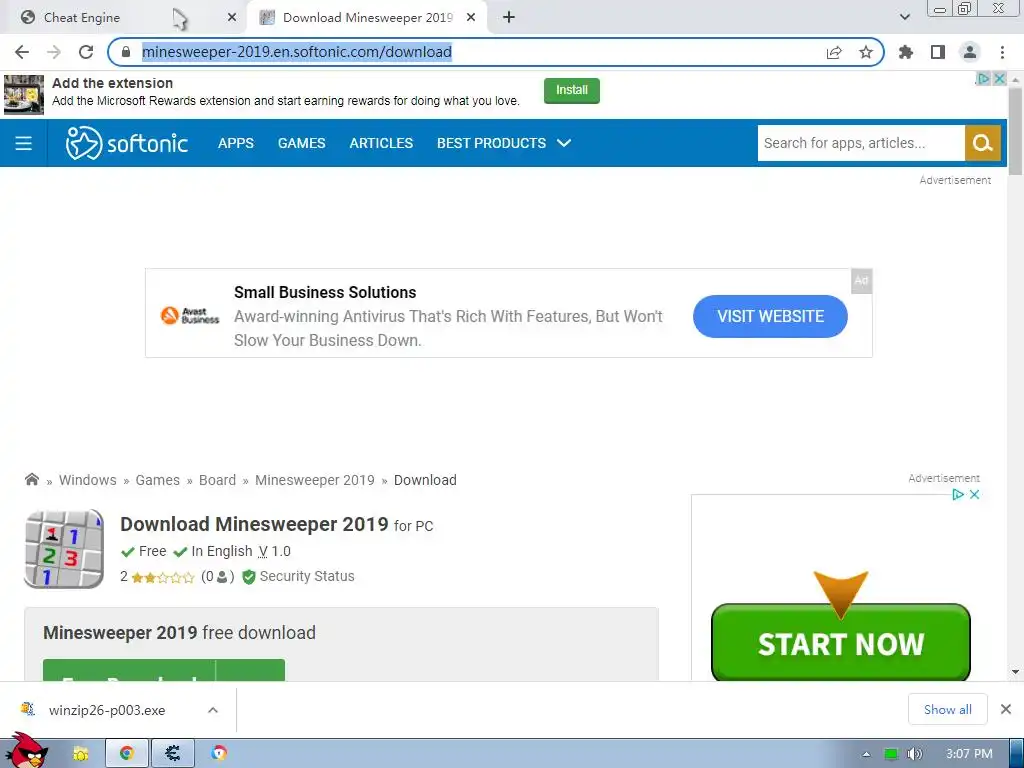Viewport: 1024px width, 768px height.
Task: Click the AdChoices icon above START NOW
Action: pos(958,494)
